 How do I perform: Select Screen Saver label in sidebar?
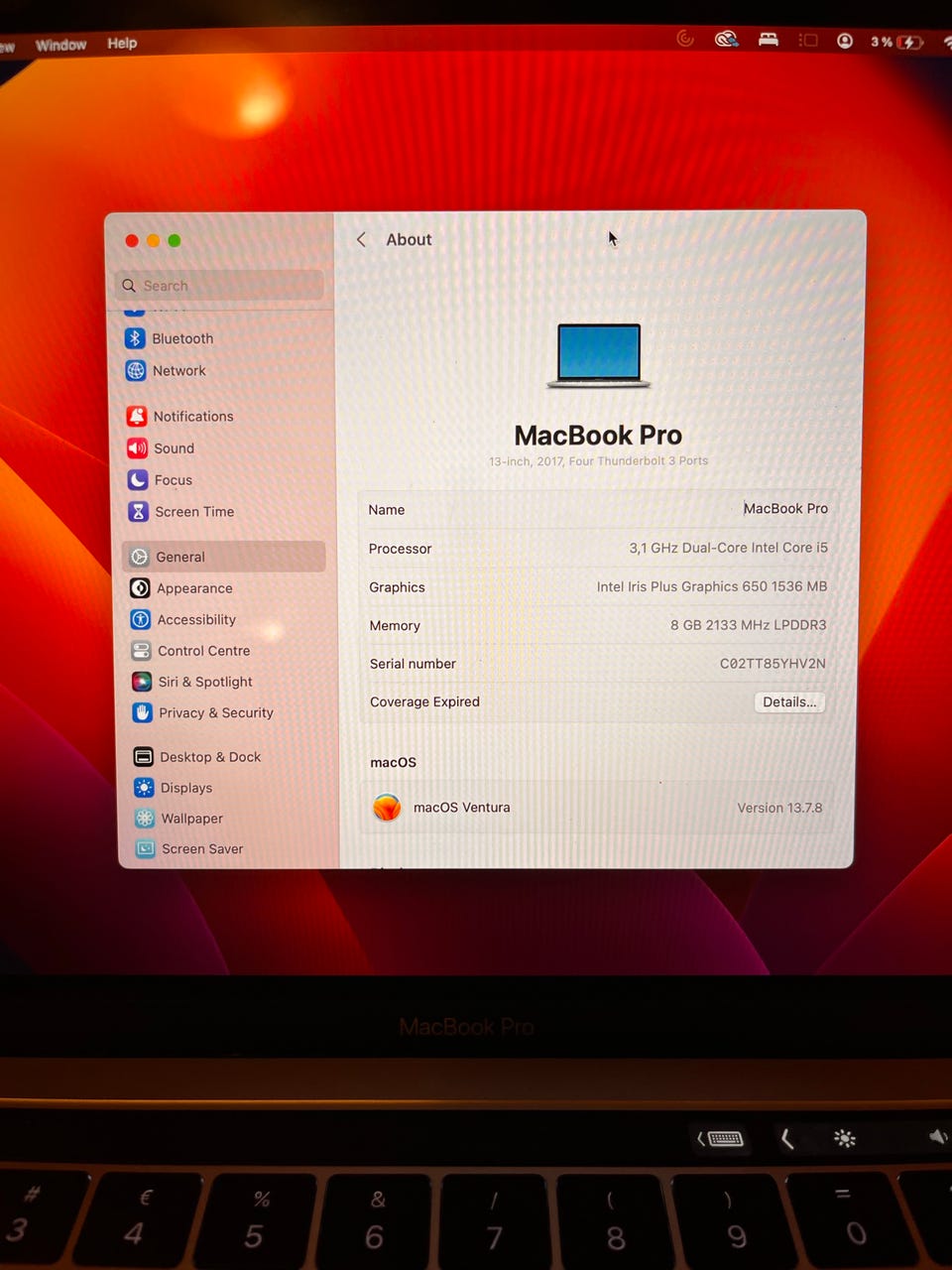[202, 849]
